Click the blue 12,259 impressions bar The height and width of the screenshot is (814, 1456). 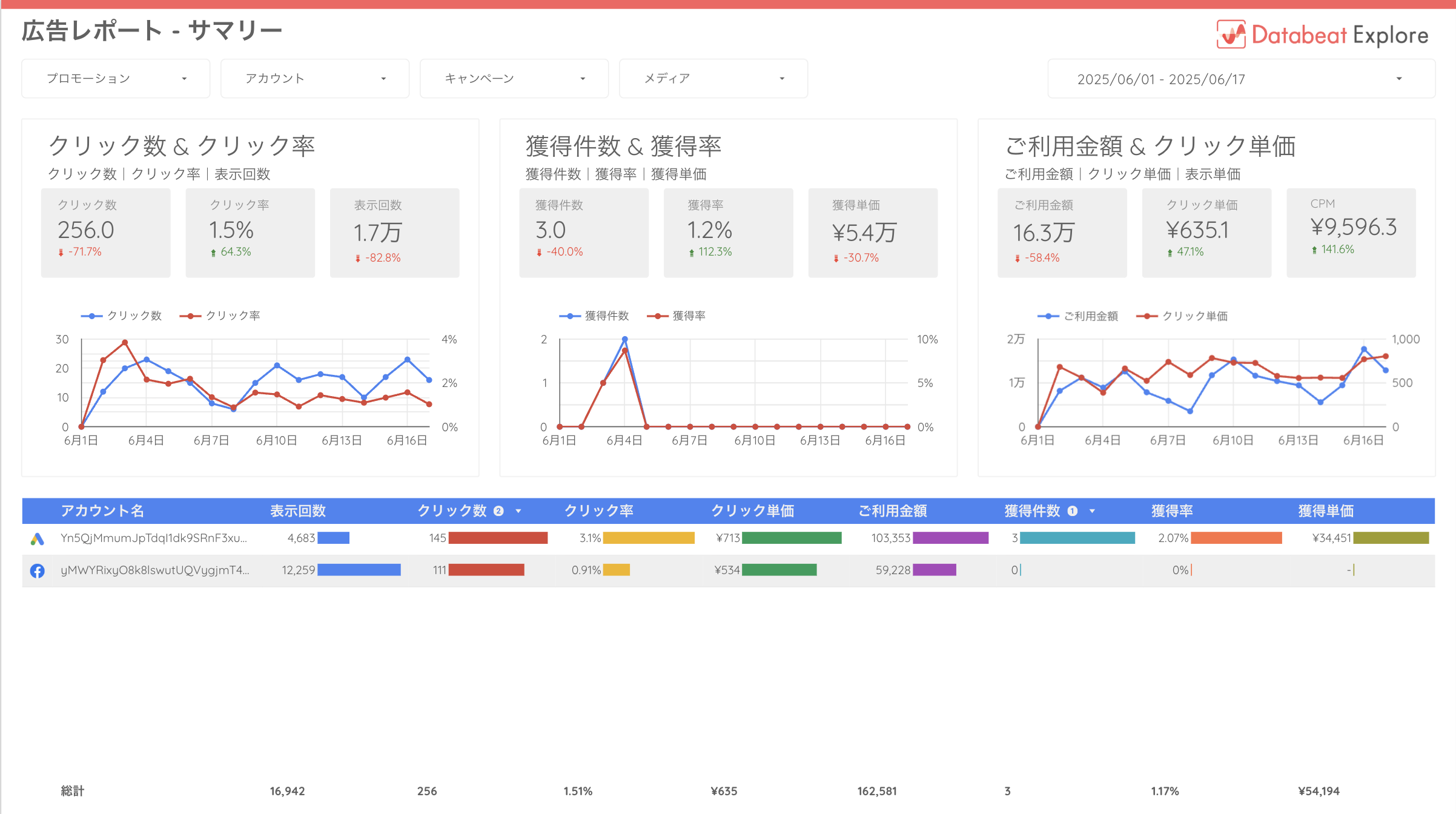(x=359, y=570)
